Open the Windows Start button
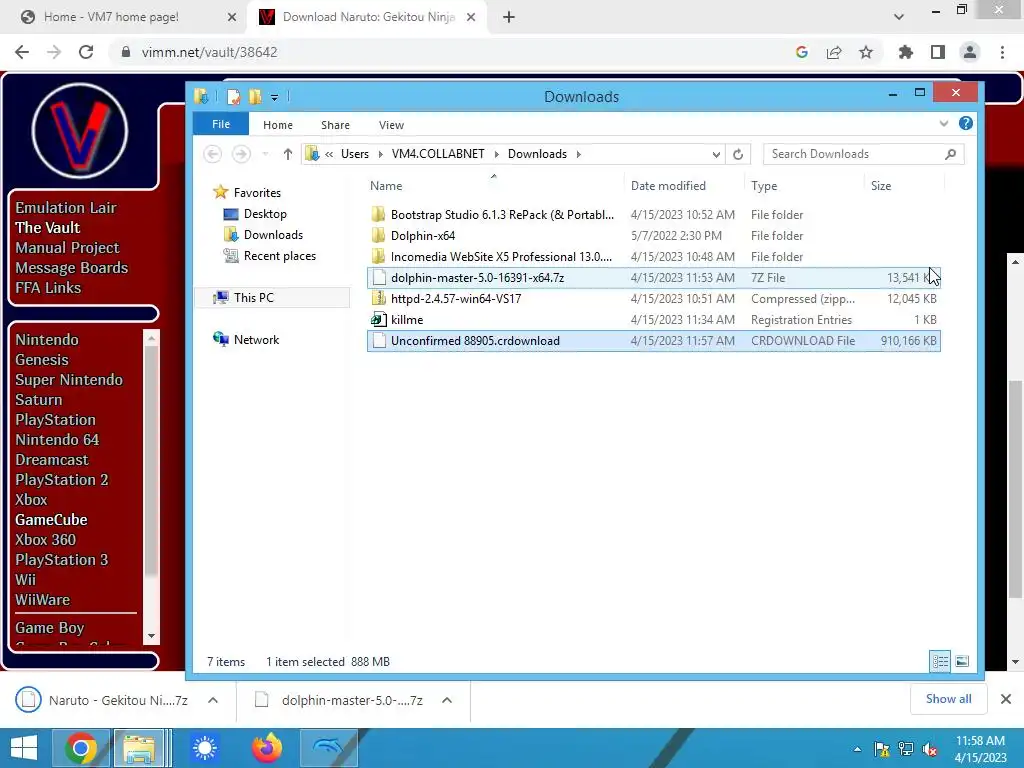Image resolution: width=1024 pixels, height=768 pixels. (24, 748)
